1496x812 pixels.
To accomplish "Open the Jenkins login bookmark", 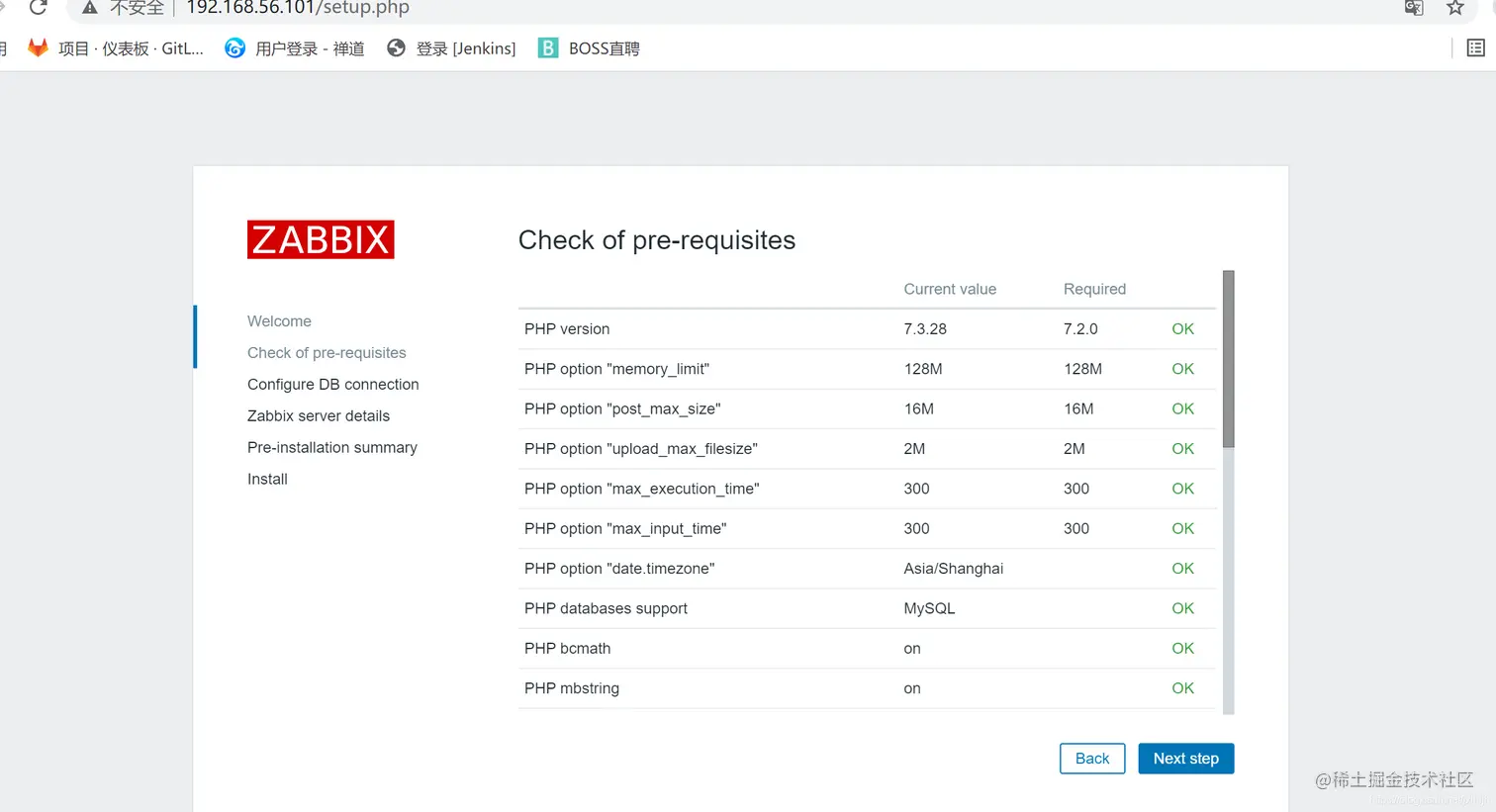I will [x=451, y=48].
